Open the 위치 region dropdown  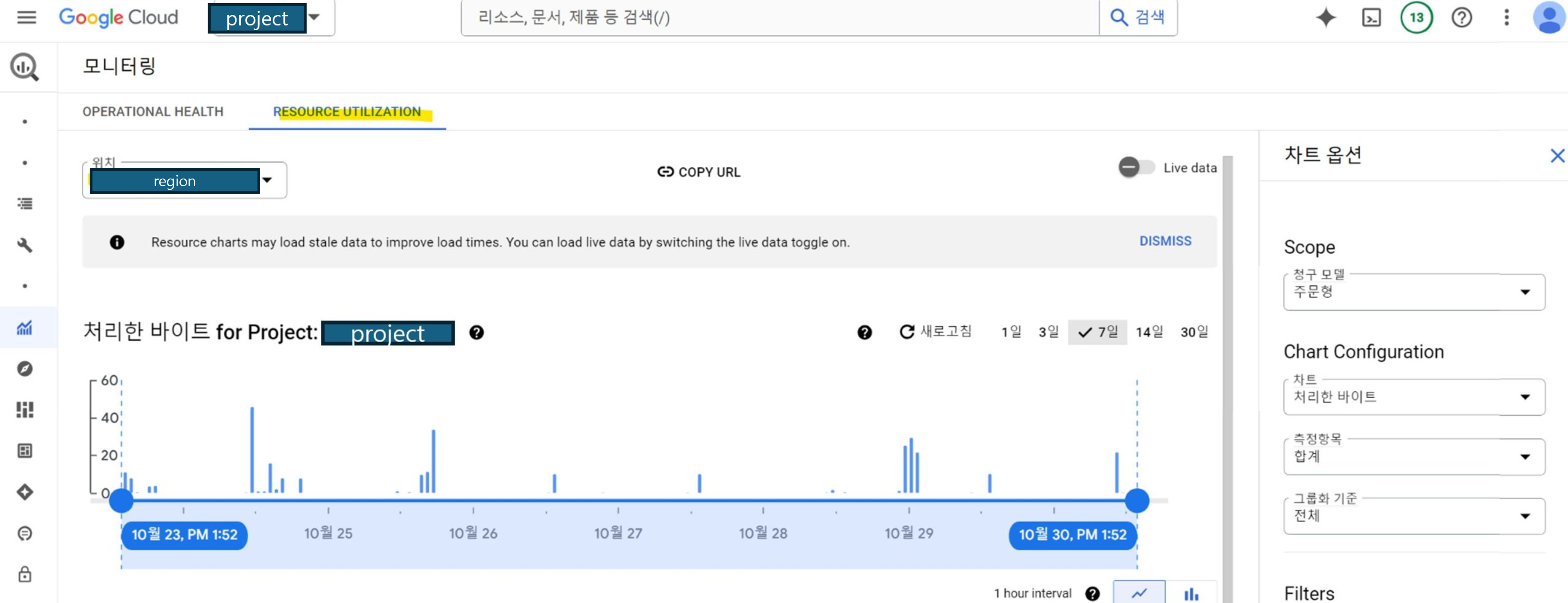pyautogui.click(x=185, y=180)
